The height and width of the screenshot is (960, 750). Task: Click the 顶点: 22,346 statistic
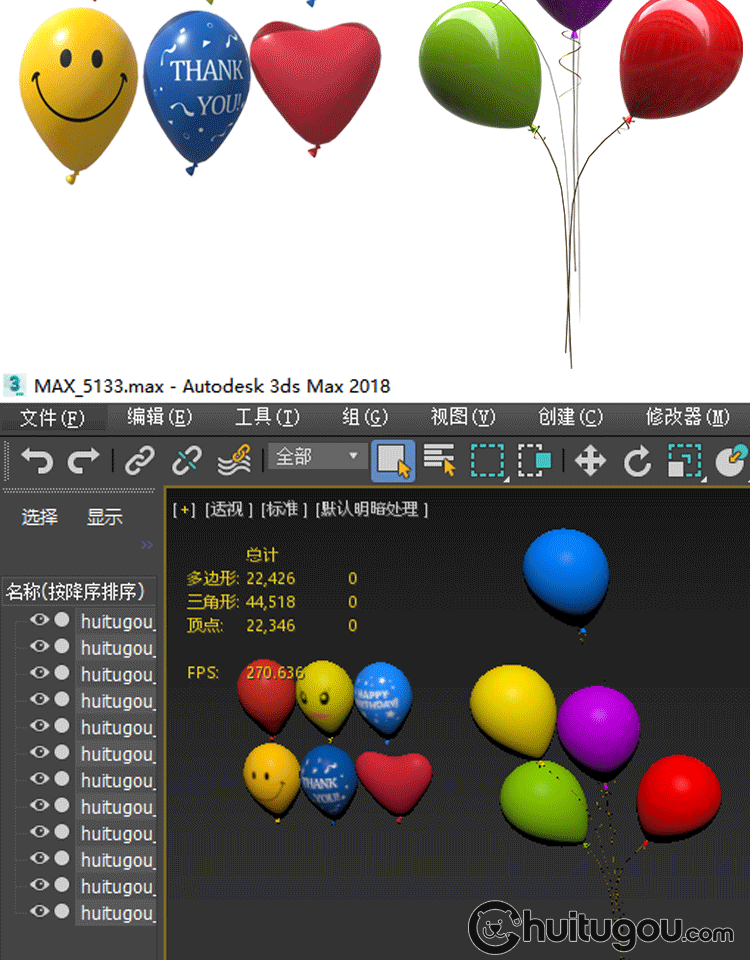241,626
